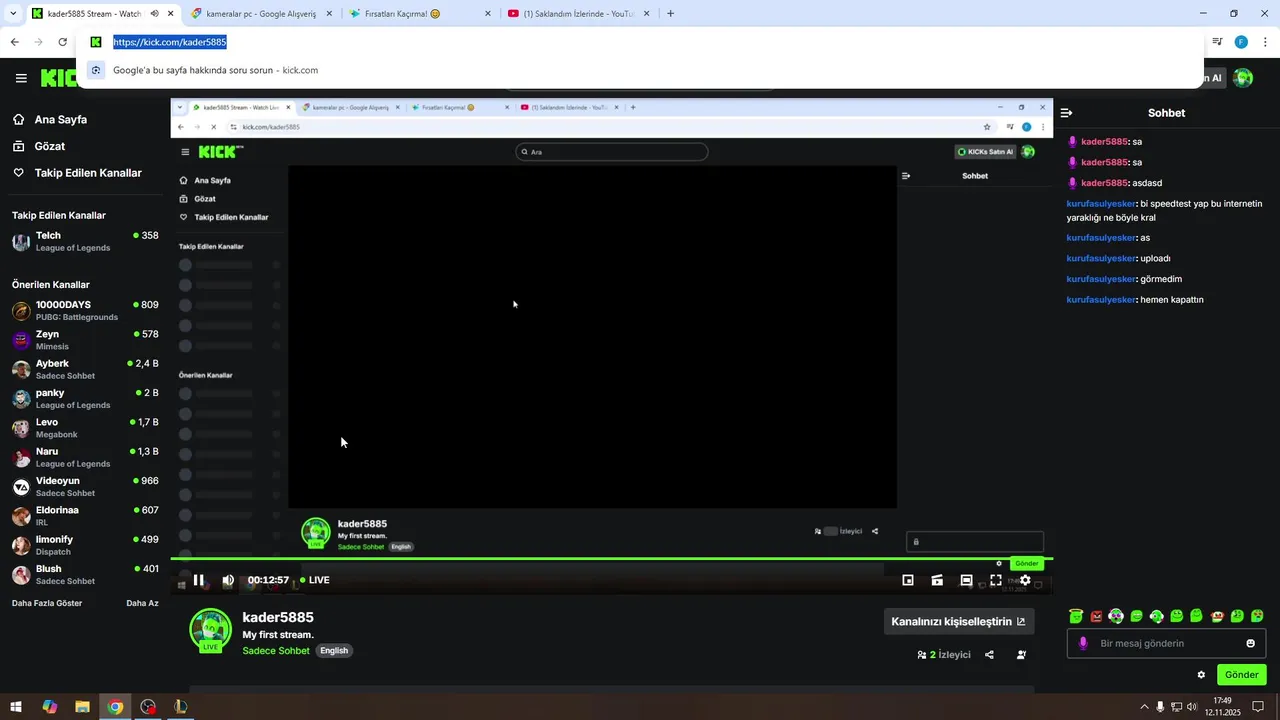Click the address bar URL field

[x=640, y=42]
